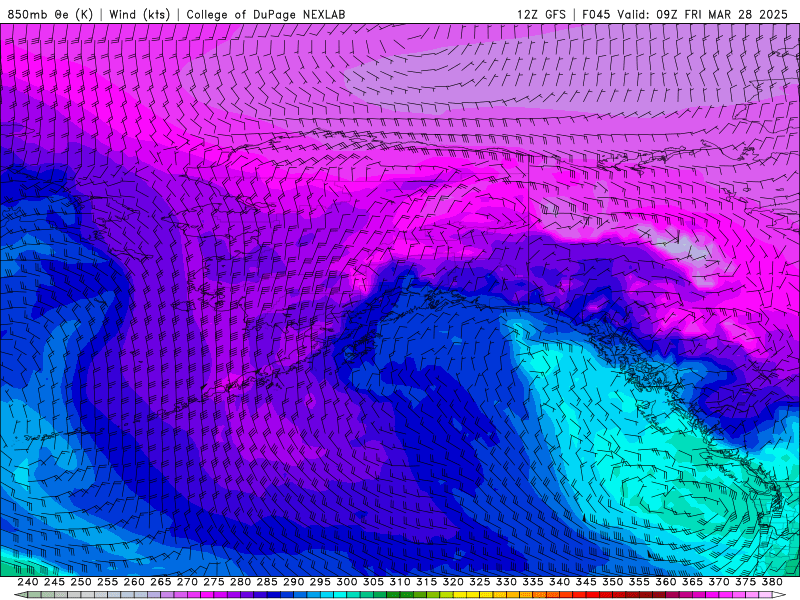Click the 325 color scale value
Screen dimensions: 800x600
[x=480, y=582]
